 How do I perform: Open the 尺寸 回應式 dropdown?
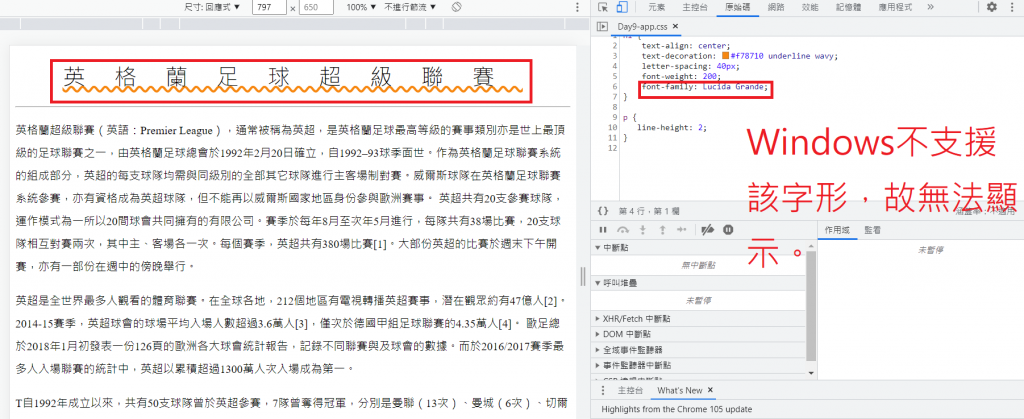tap(212, 7)
